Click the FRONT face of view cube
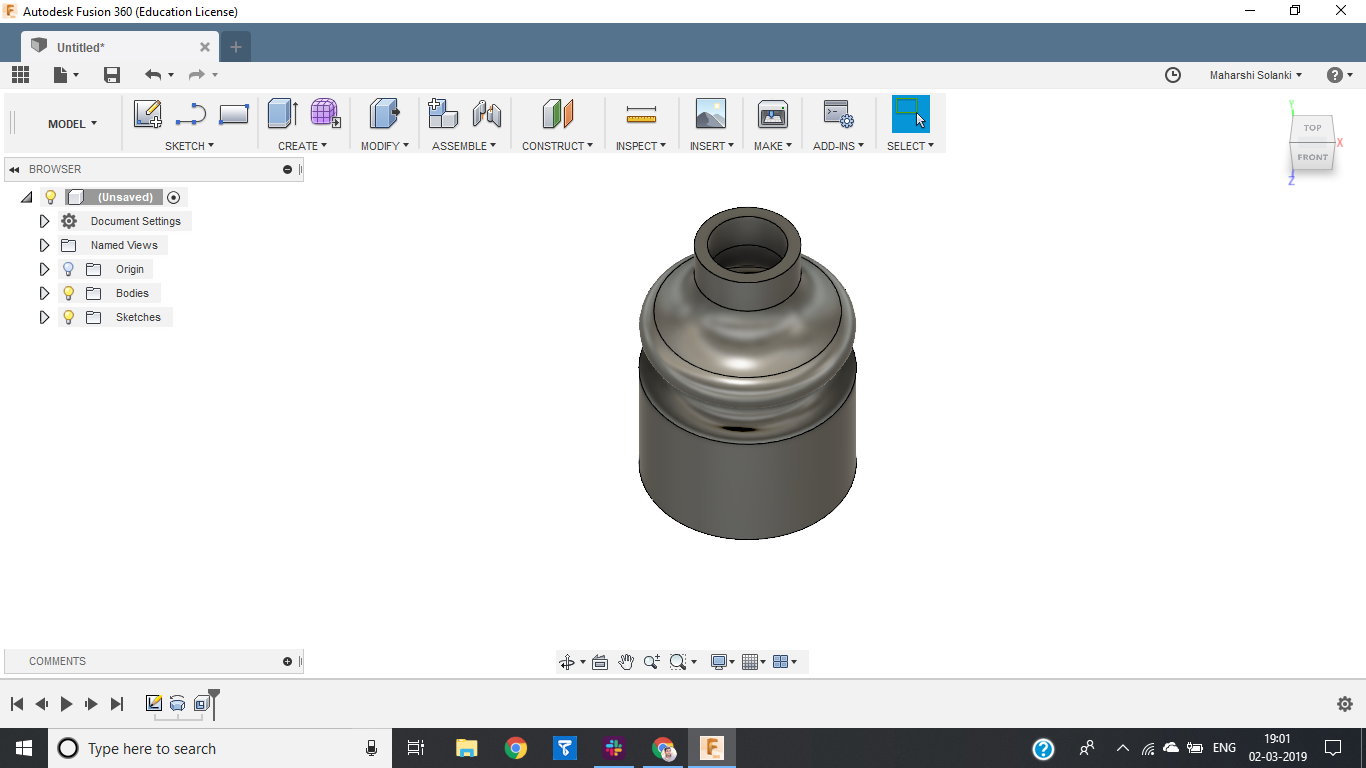This screenshot has width=1366, height=768. [x=1312, y=157]
